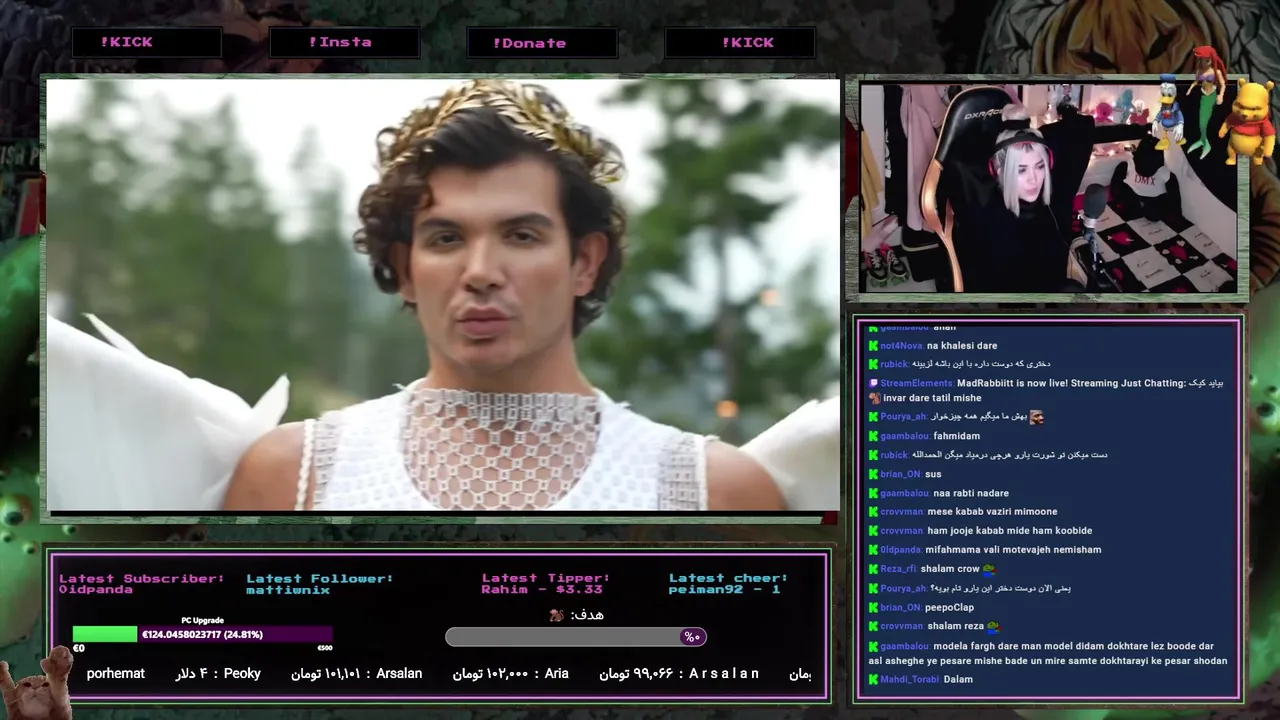Viewport: 1280px width, 720px height.
Task: Click Kick badge on gaambalou's "modela fargh dare" message
Action: click(873, 647)
